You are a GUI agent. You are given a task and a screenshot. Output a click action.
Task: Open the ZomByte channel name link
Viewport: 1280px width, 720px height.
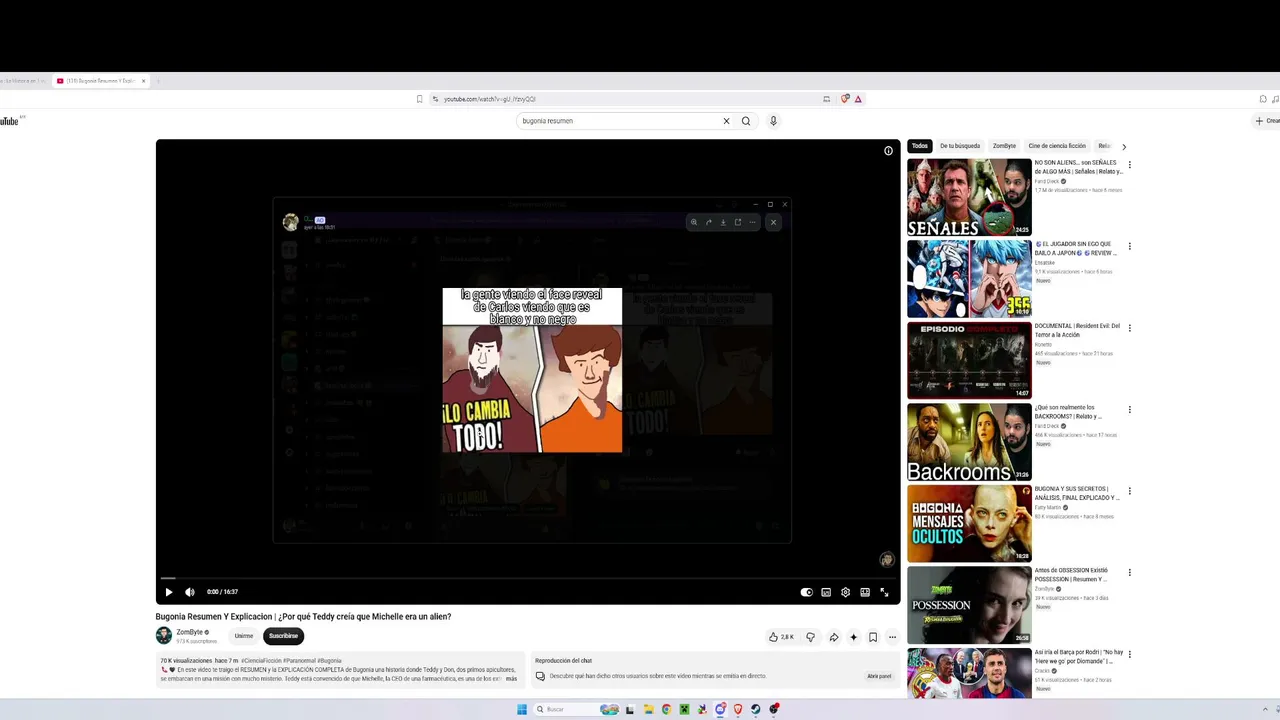pyautogui.click(x=190, y=632)
